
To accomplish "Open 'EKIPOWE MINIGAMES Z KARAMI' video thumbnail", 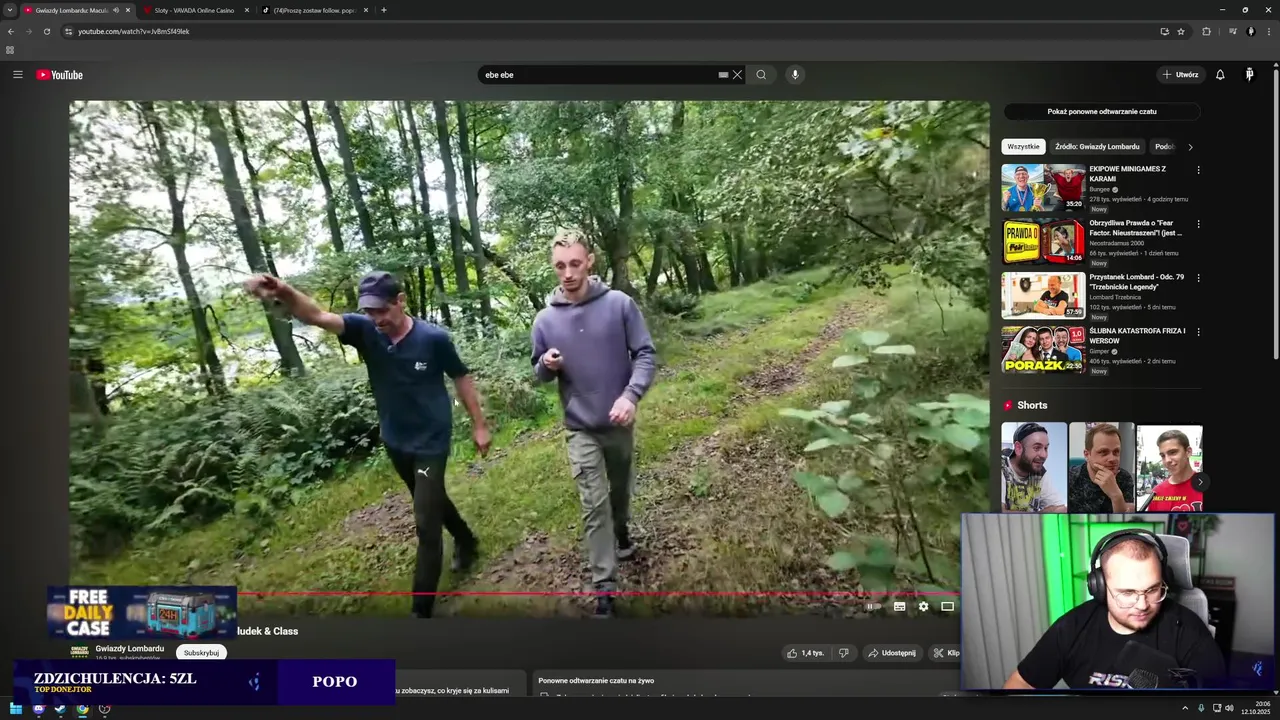I will (1043, 187).
